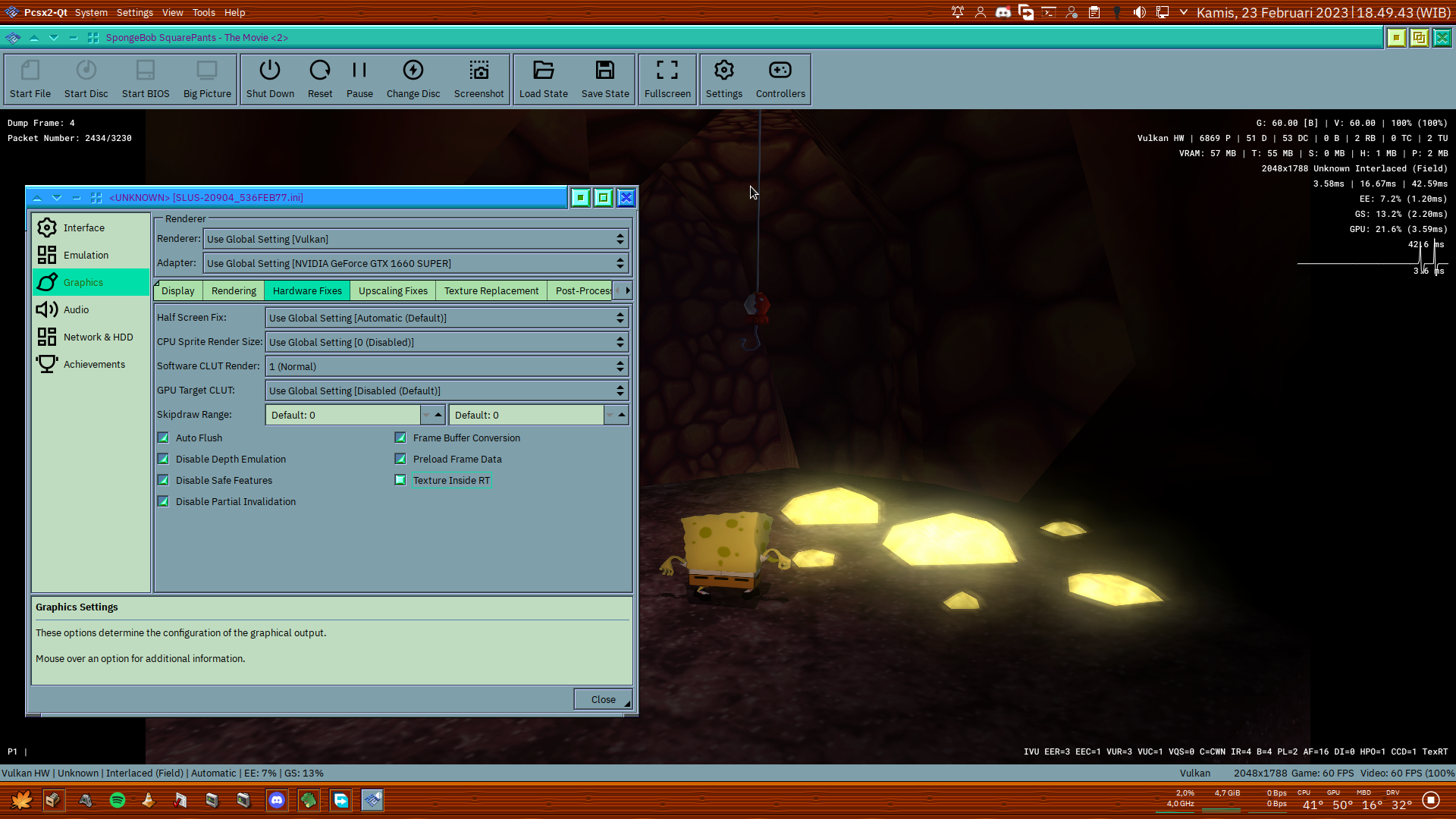Pause the game with the Pause icon
The height and width of the screenshot is (819, 1456).
point(359,79)
